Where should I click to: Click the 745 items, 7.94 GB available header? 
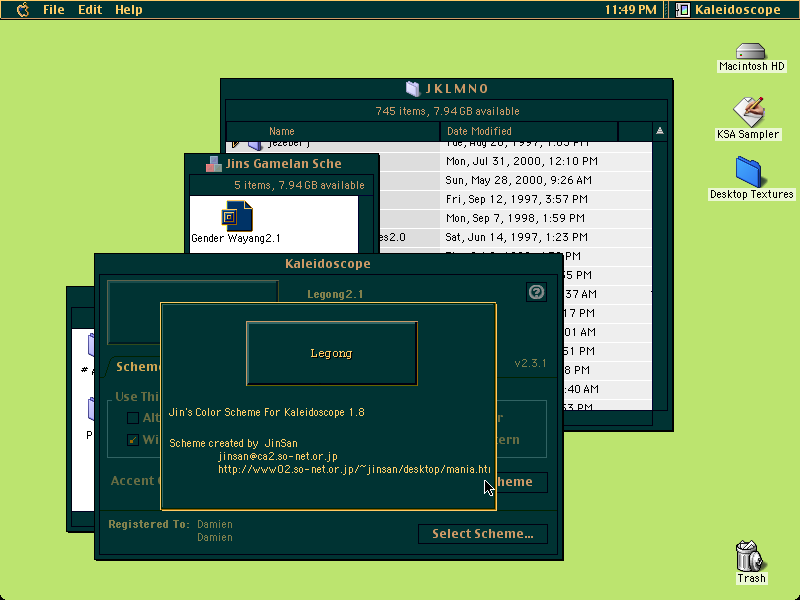point(447,111)
